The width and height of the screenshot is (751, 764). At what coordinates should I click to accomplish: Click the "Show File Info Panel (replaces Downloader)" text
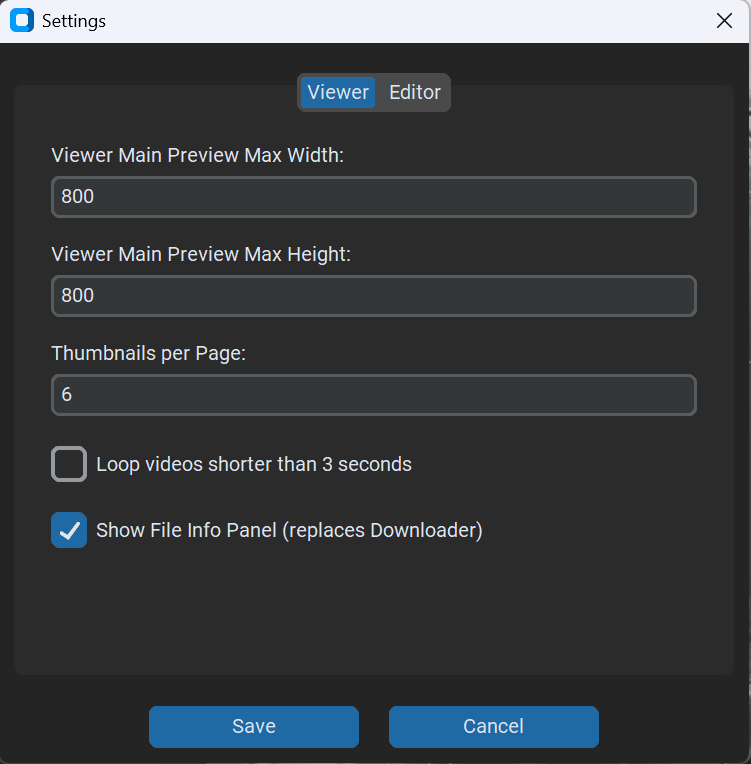(x=289, y=531)
